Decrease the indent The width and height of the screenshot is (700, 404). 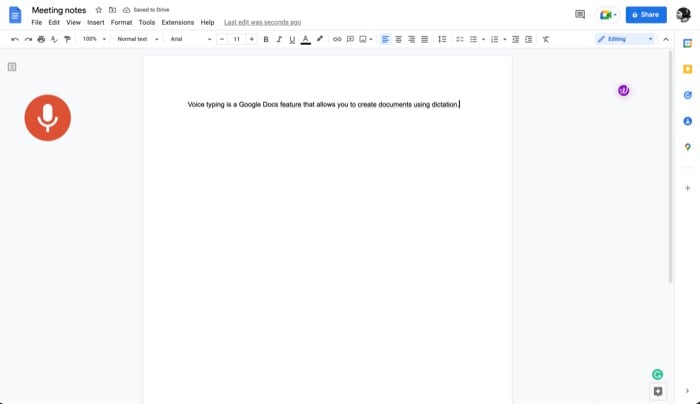515,39
